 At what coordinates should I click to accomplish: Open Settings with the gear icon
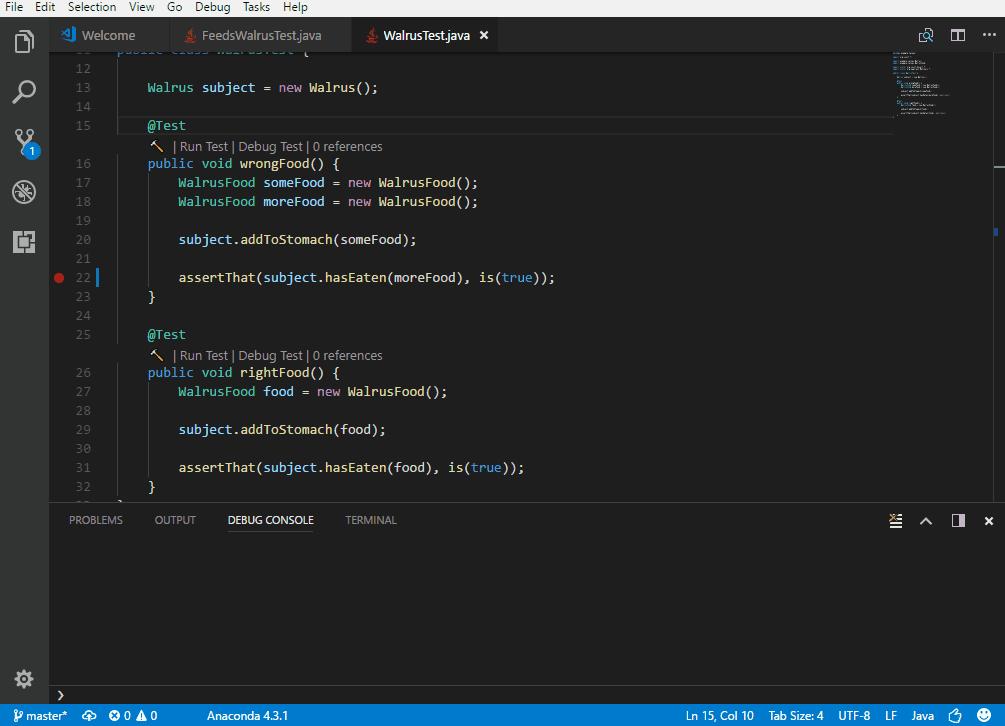tap(24, 678)
